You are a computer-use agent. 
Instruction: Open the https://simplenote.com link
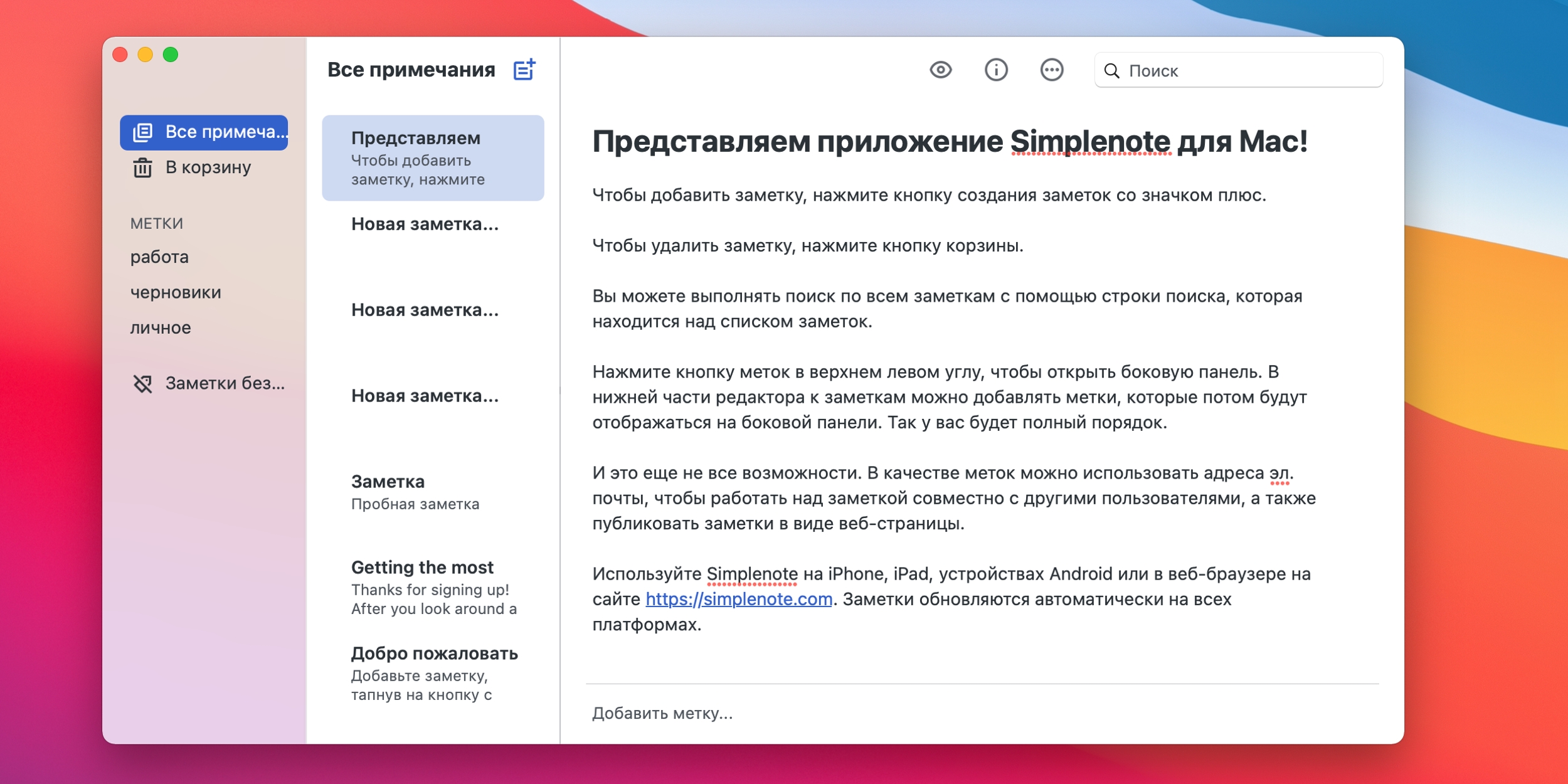pos(738,599)
